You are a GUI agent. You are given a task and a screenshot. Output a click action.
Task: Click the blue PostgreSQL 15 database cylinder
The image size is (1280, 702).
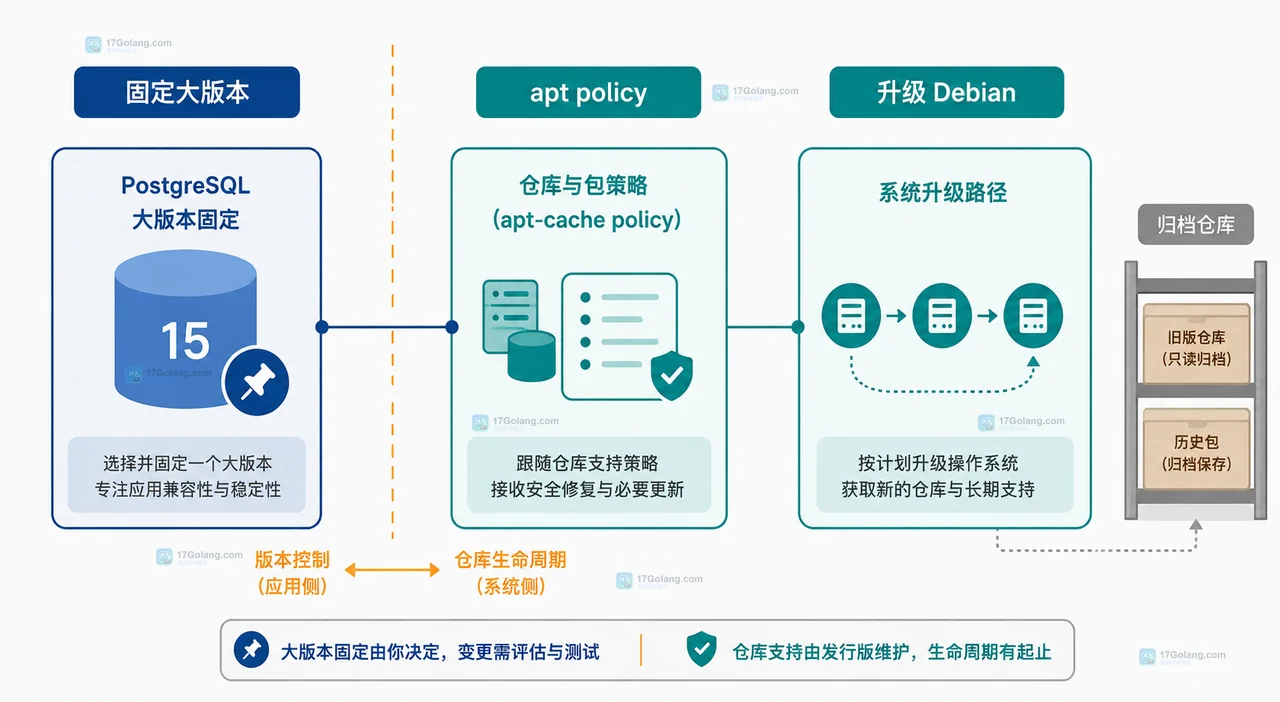[186, 329]
